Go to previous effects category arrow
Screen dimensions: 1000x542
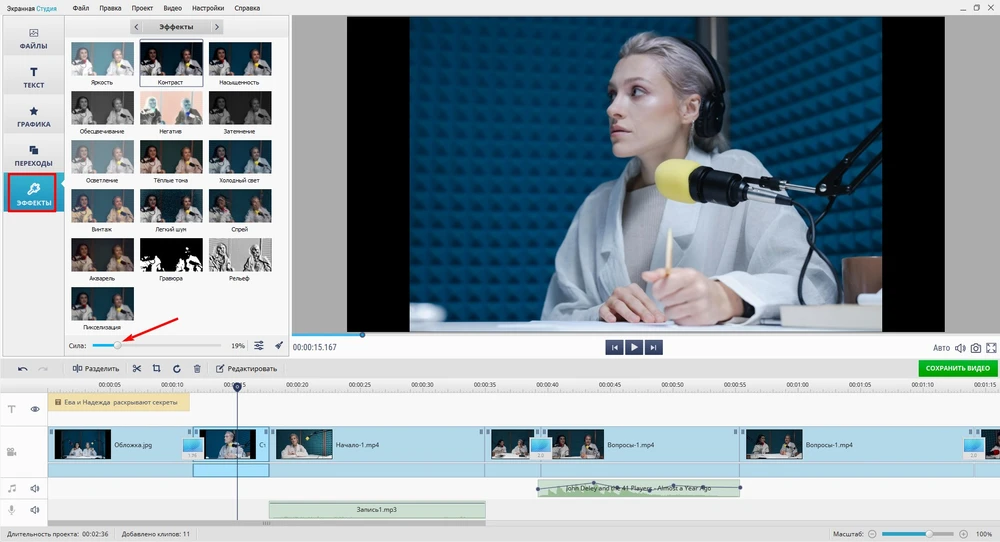137,27
